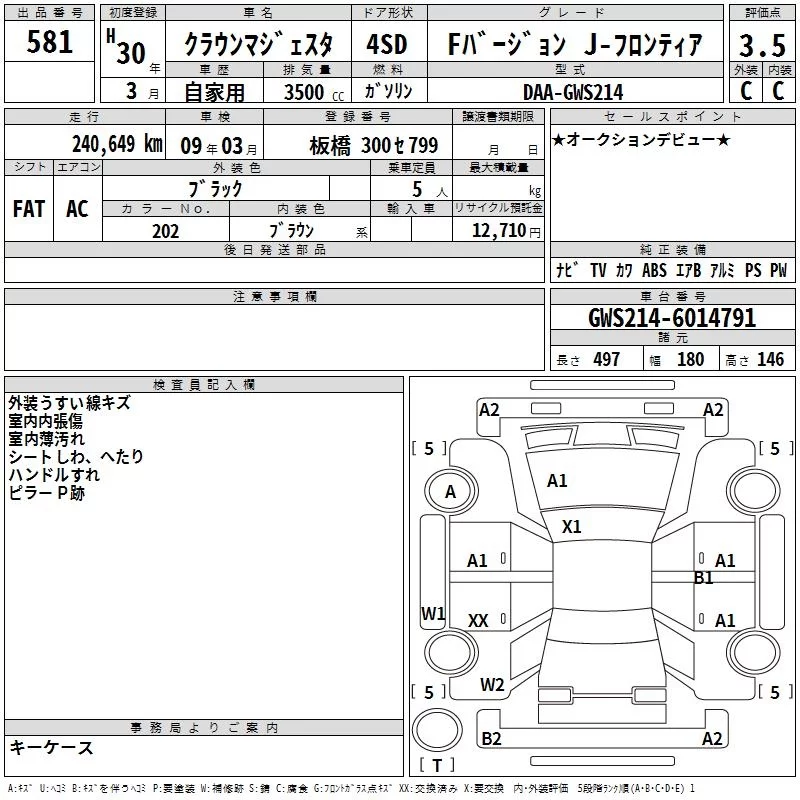Select the interior color ブラウン
This screenshot has width=800, height=800.
coord(292,231)
